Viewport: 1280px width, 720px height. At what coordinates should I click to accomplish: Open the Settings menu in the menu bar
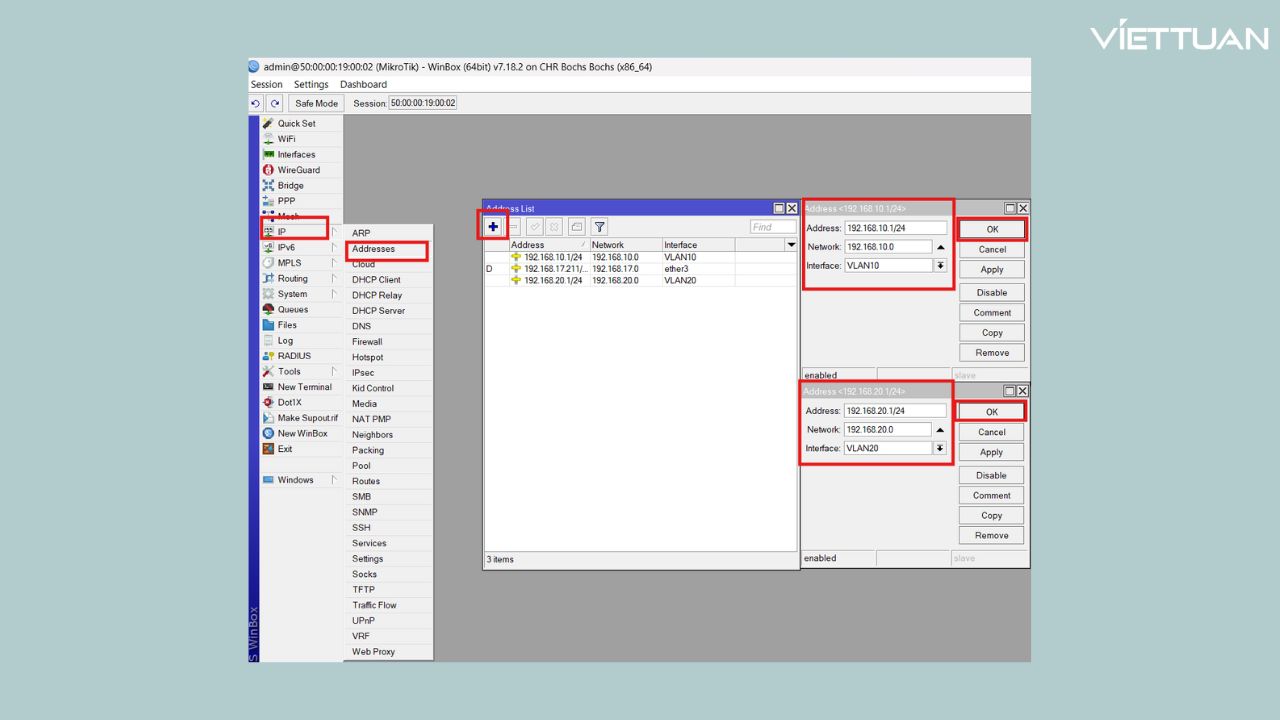click(x=311, y=84)
